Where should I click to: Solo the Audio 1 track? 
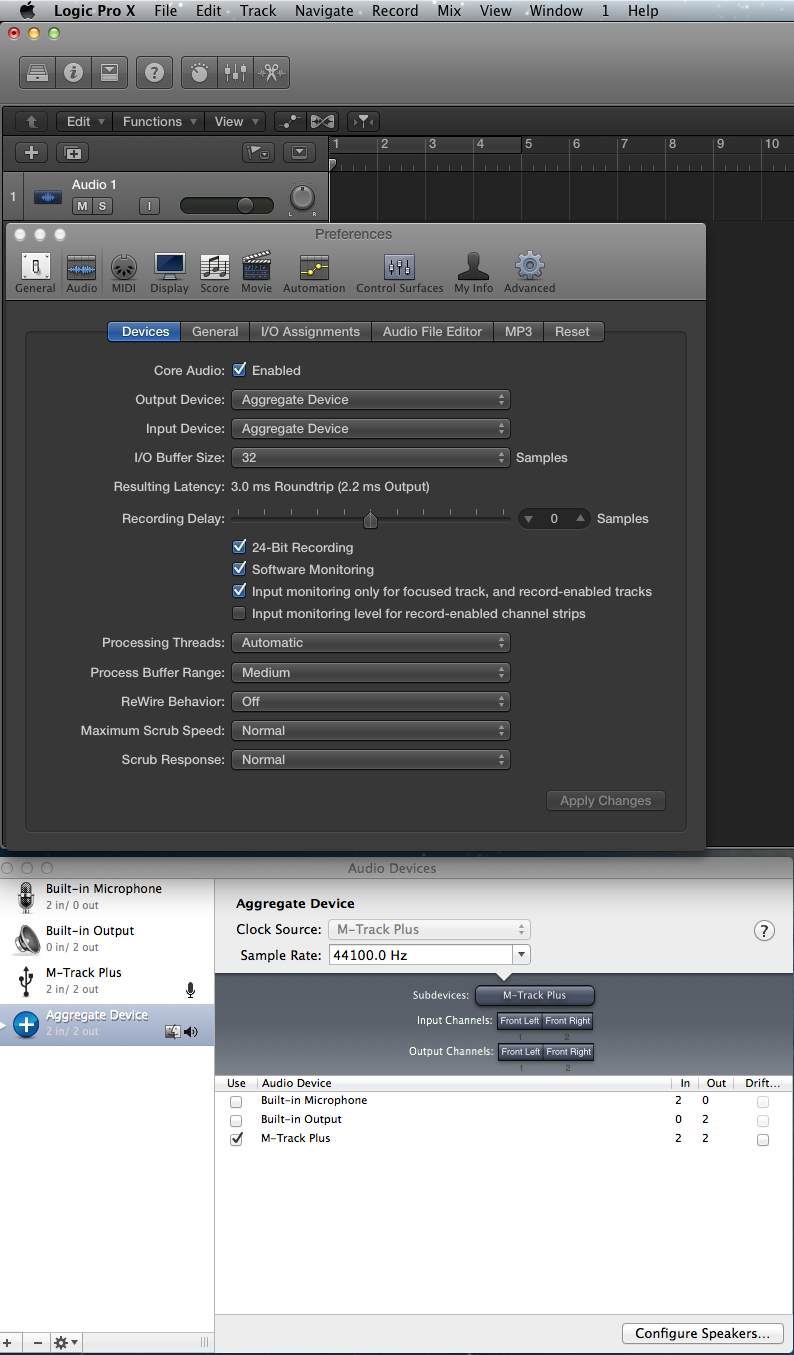tap(102, 206)
